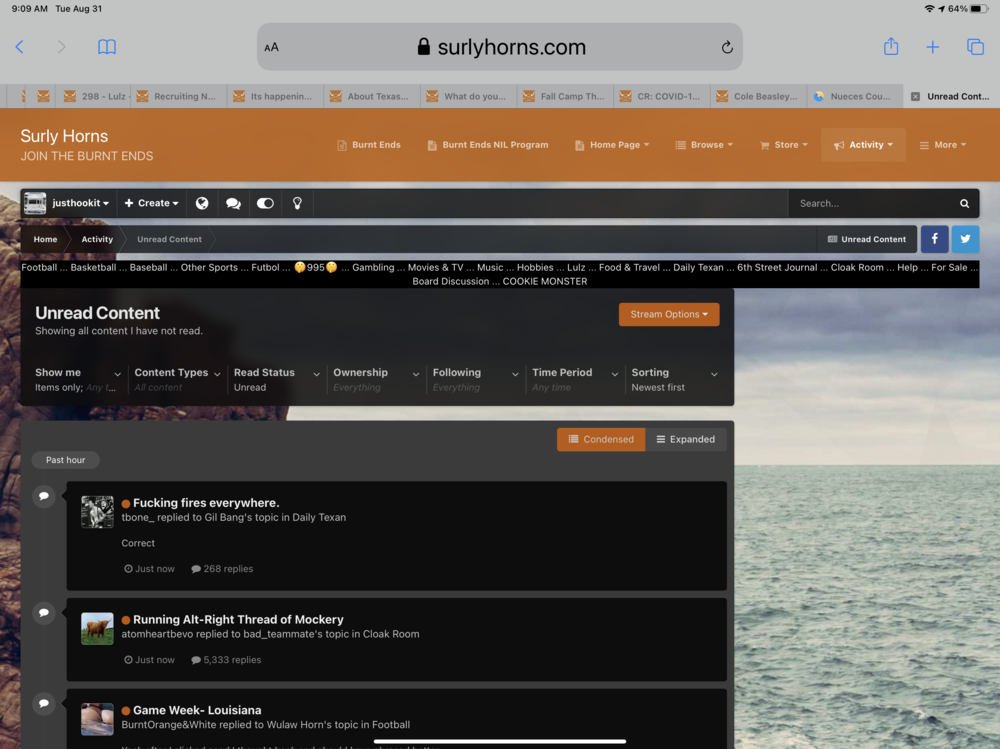Click into the Search field
This screenshot has height=749, width=1000.
868,203
